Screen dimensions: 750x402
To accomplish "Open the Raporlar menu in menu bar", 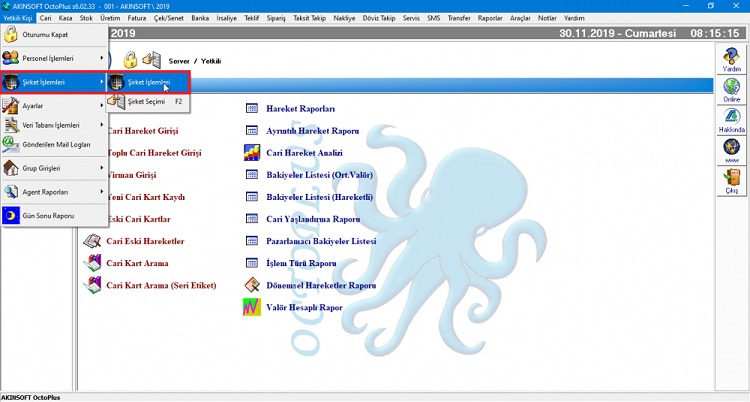I will click(490, 18).
